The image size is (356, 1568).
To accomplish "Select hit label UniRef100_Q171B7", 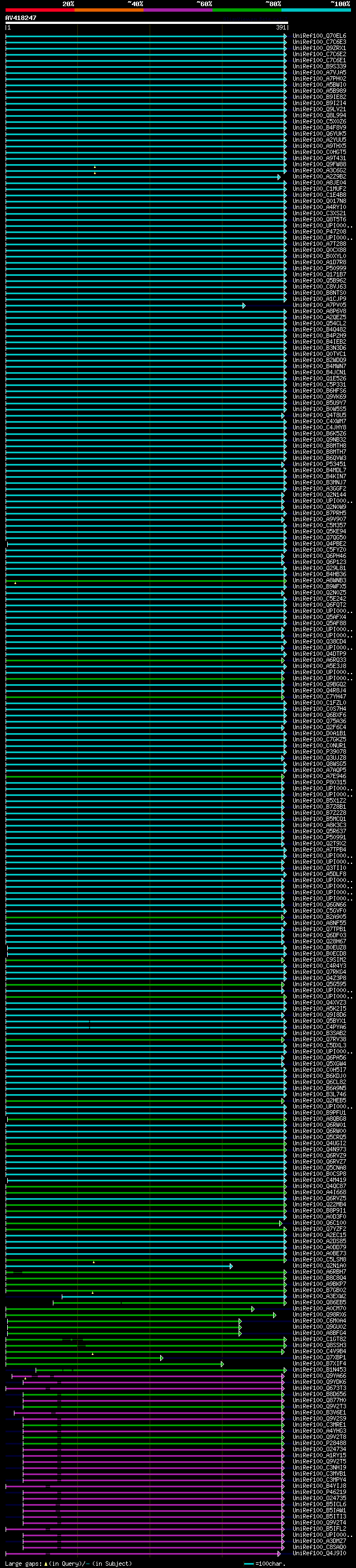I will (x=319, y=275).
